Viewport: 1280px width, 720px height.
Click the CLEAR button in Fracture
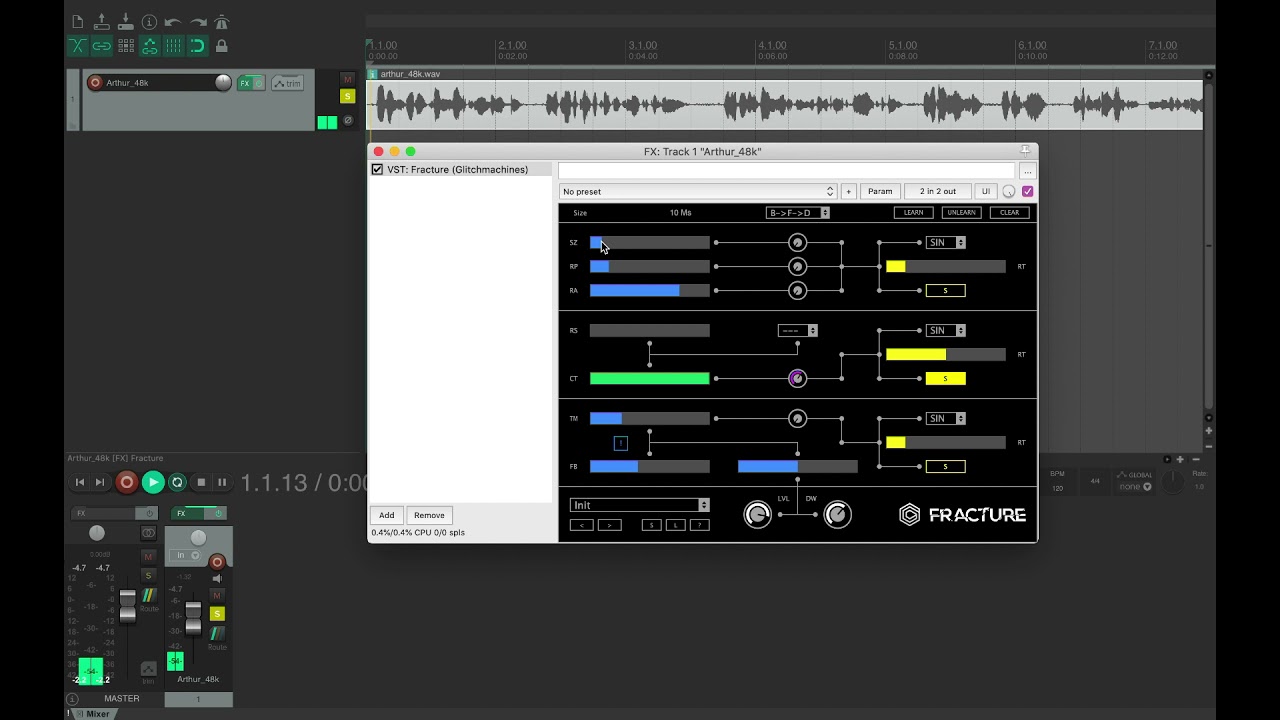tap(1009, 213)
